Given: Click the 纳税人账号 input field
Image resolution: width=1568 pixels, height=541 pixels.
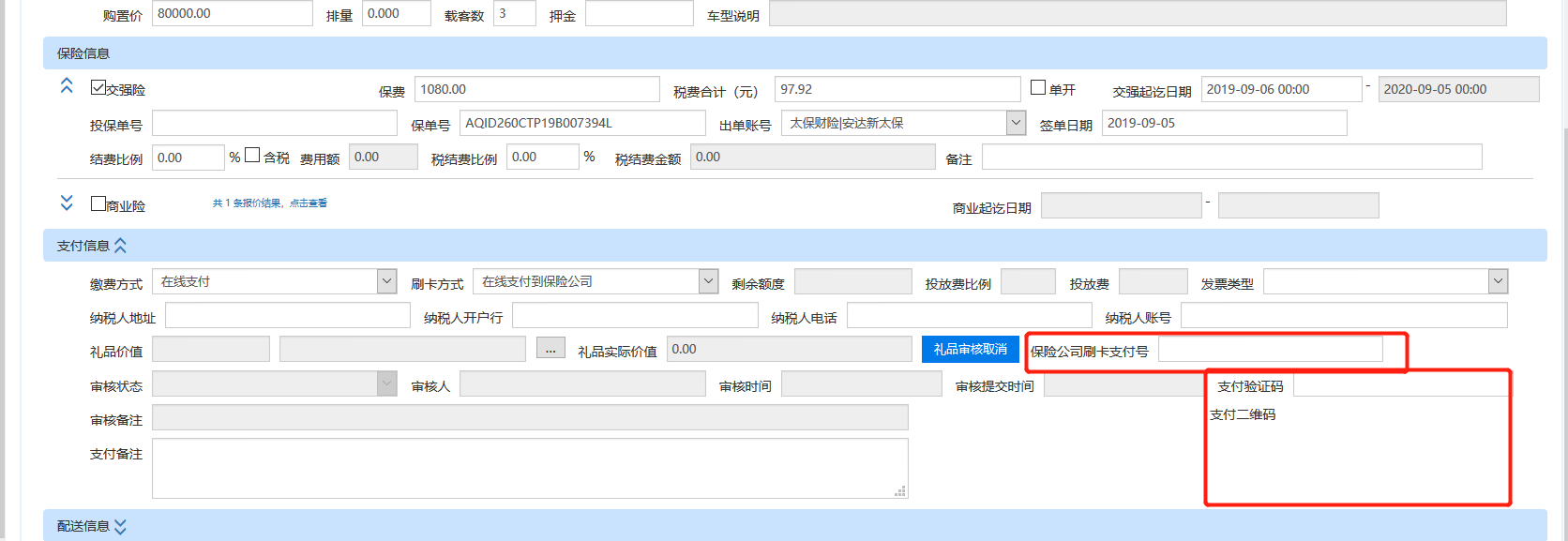Looking at the screenshot, I should point(1344,315).
